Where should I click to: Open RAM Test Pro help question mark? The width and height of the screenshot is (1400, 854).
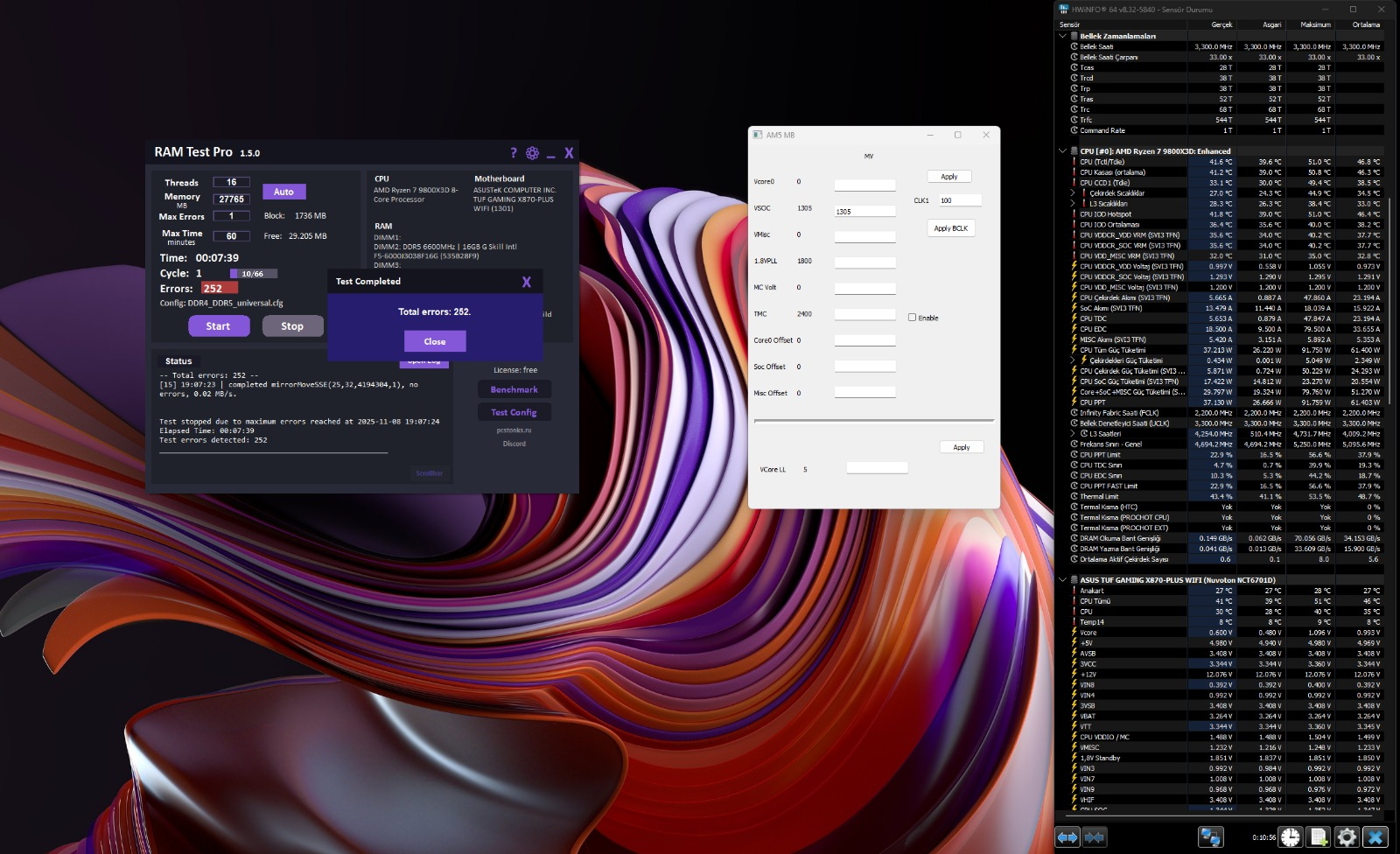pyautogui.click(x=514, y=152)
